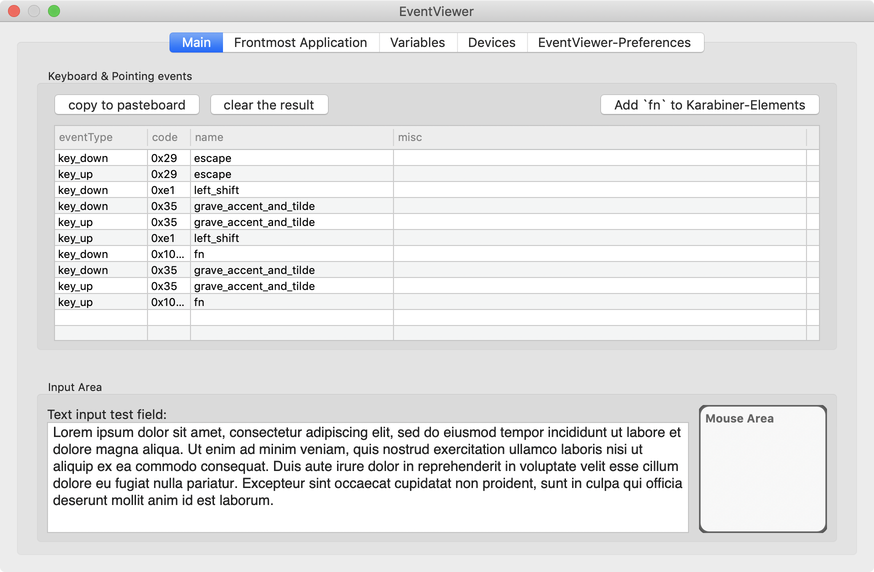
Task: Select the key_up fn row
Action: pyautogui.click(x=437, y=302)
